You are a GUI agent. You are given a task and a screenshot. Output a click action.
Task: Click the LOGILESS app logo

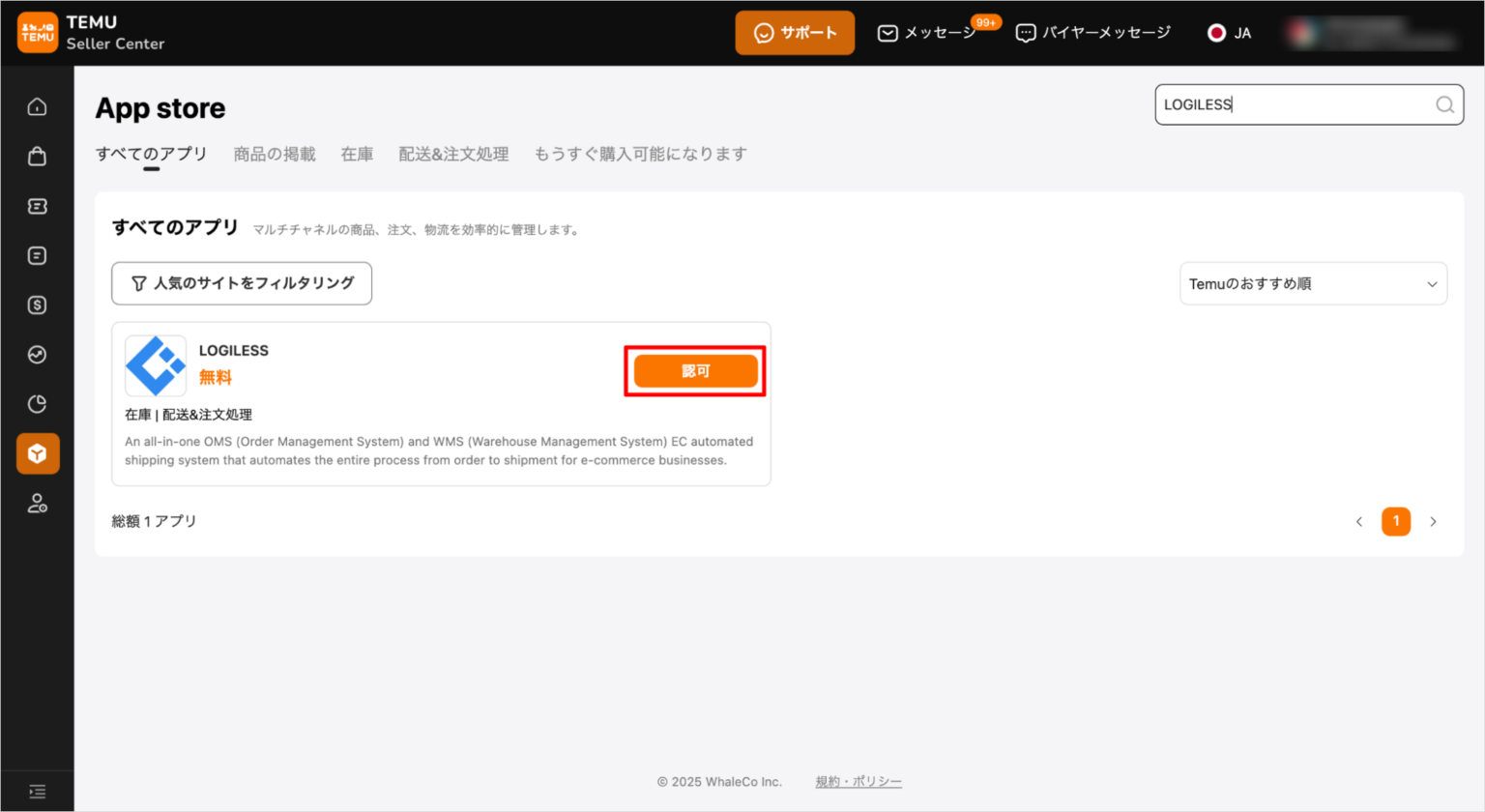tap(156, 366)
